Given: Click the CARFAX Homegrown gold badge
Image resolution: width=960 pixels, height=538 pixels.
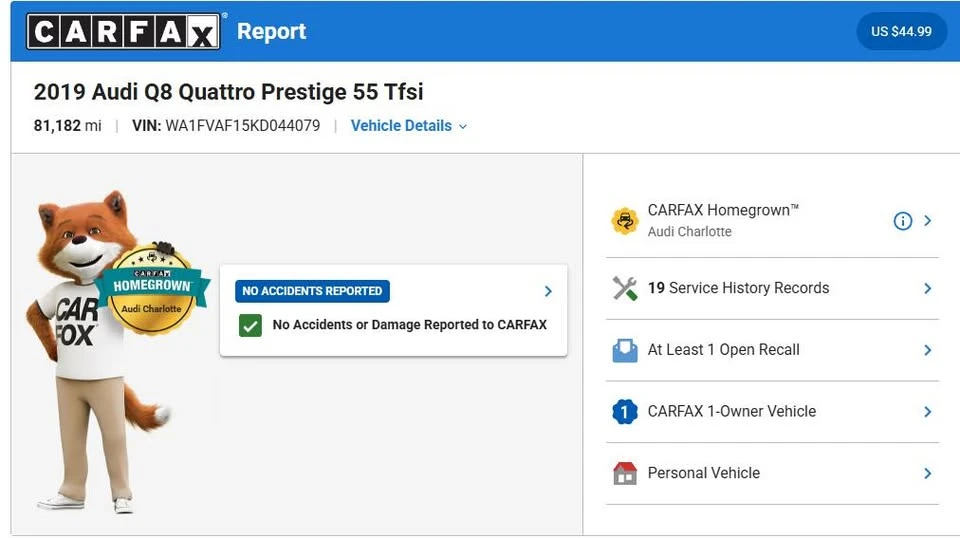Looking at the screenshot, I should 153,289.
